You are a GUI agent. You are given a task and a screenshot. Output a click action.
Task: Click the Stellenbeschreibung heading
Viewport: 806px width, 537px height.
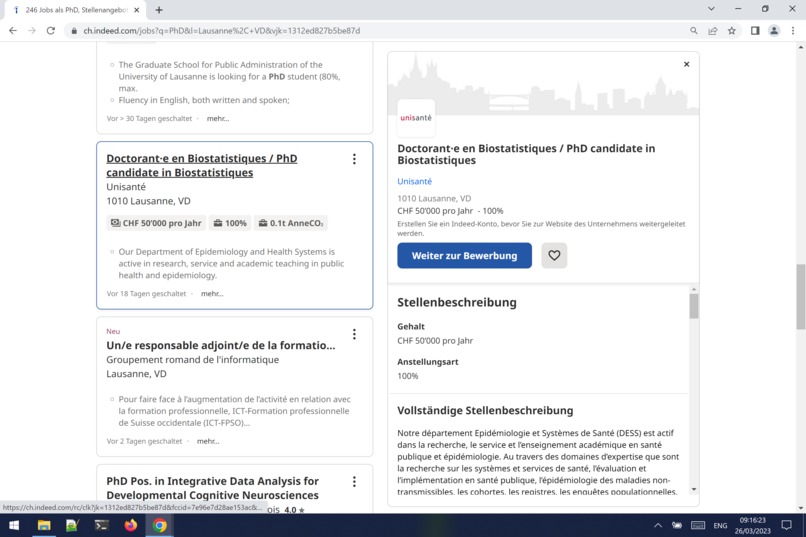tap(456, 302)
